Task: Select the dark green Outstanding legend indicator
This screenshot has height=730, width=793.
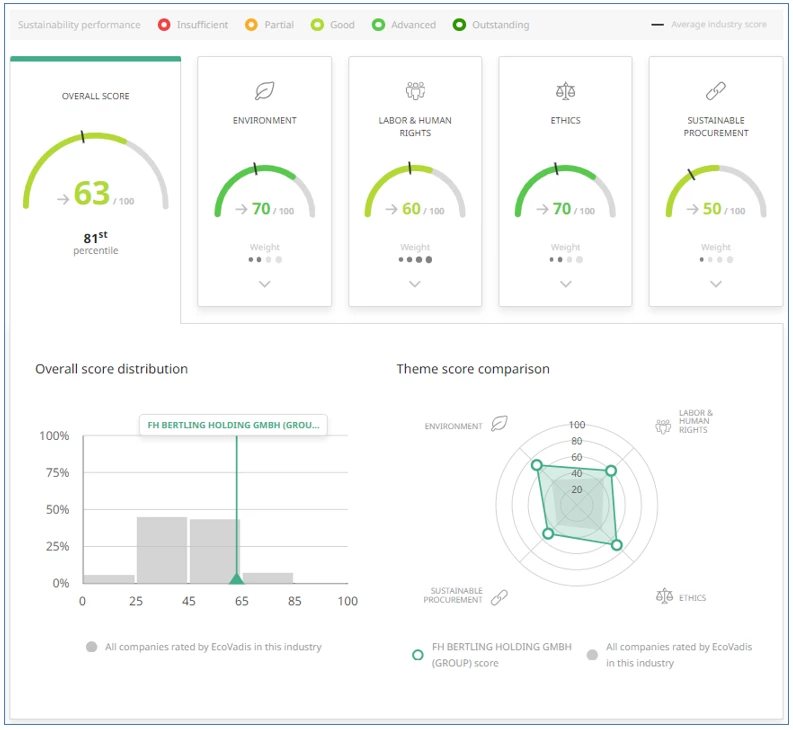Action: coord(459,25)
